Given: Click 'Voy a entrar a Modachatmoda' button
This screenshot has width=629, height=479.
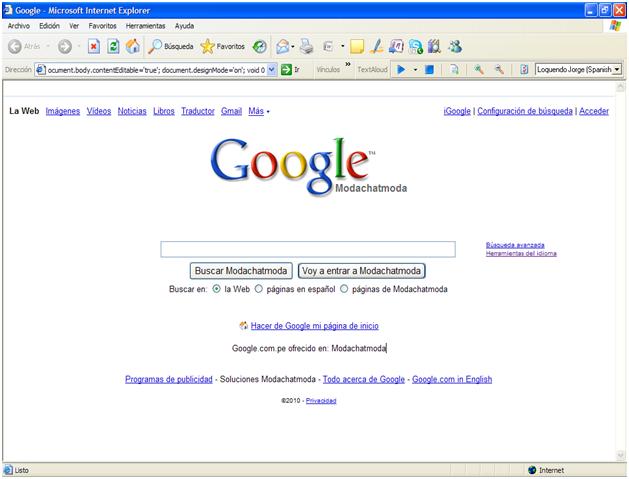Looking at the screenshot, I should pyautogui.click(x=361, y=271).
